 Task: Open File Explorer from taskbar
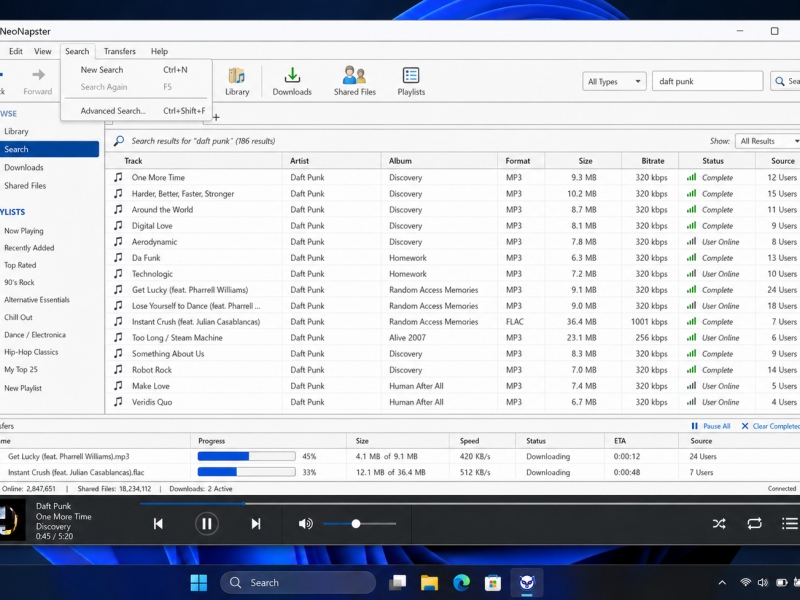[429, 583]
